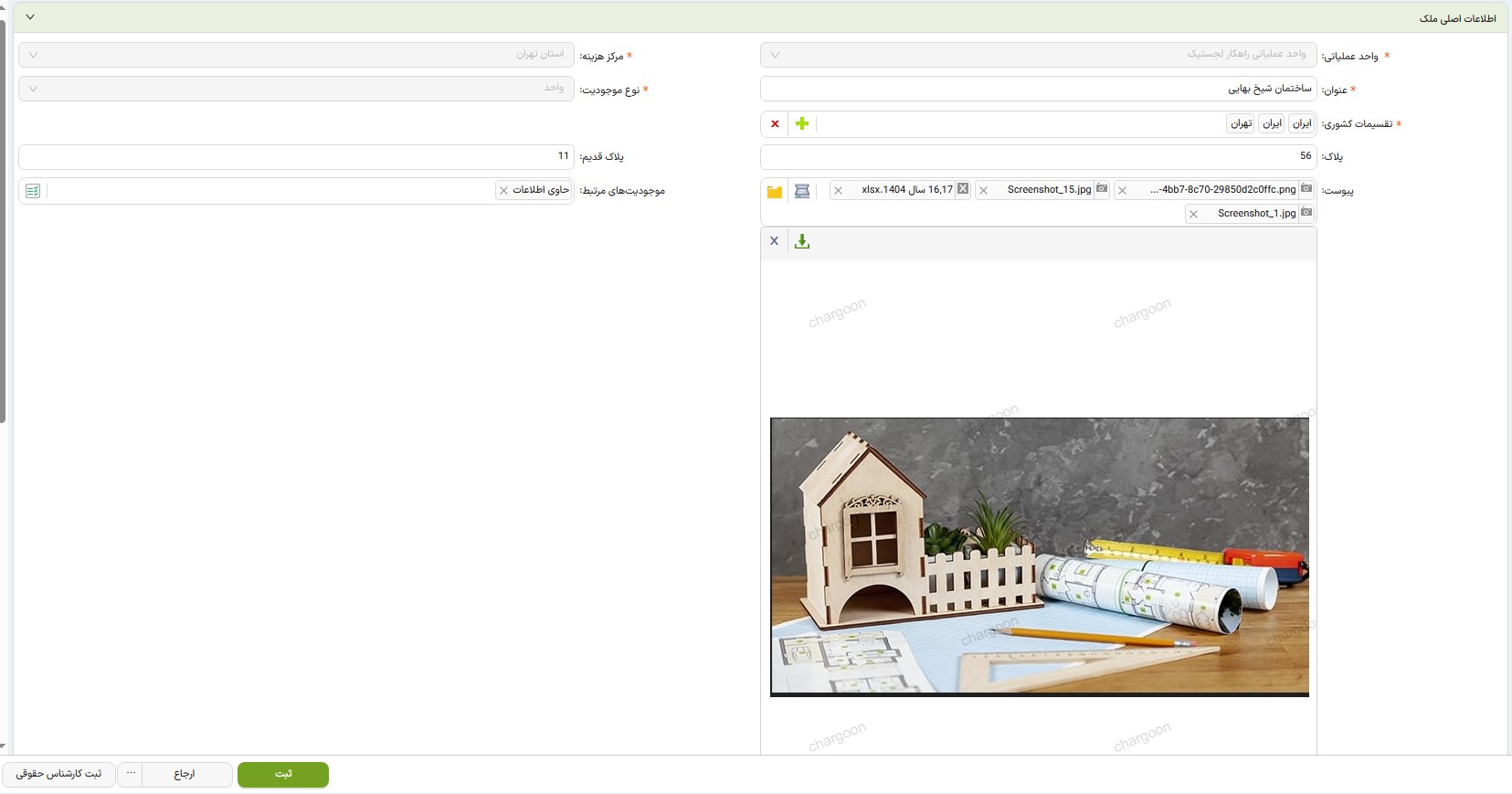Click the green plus icon in تقسیمات کشوری

click(x=802, y=123)
